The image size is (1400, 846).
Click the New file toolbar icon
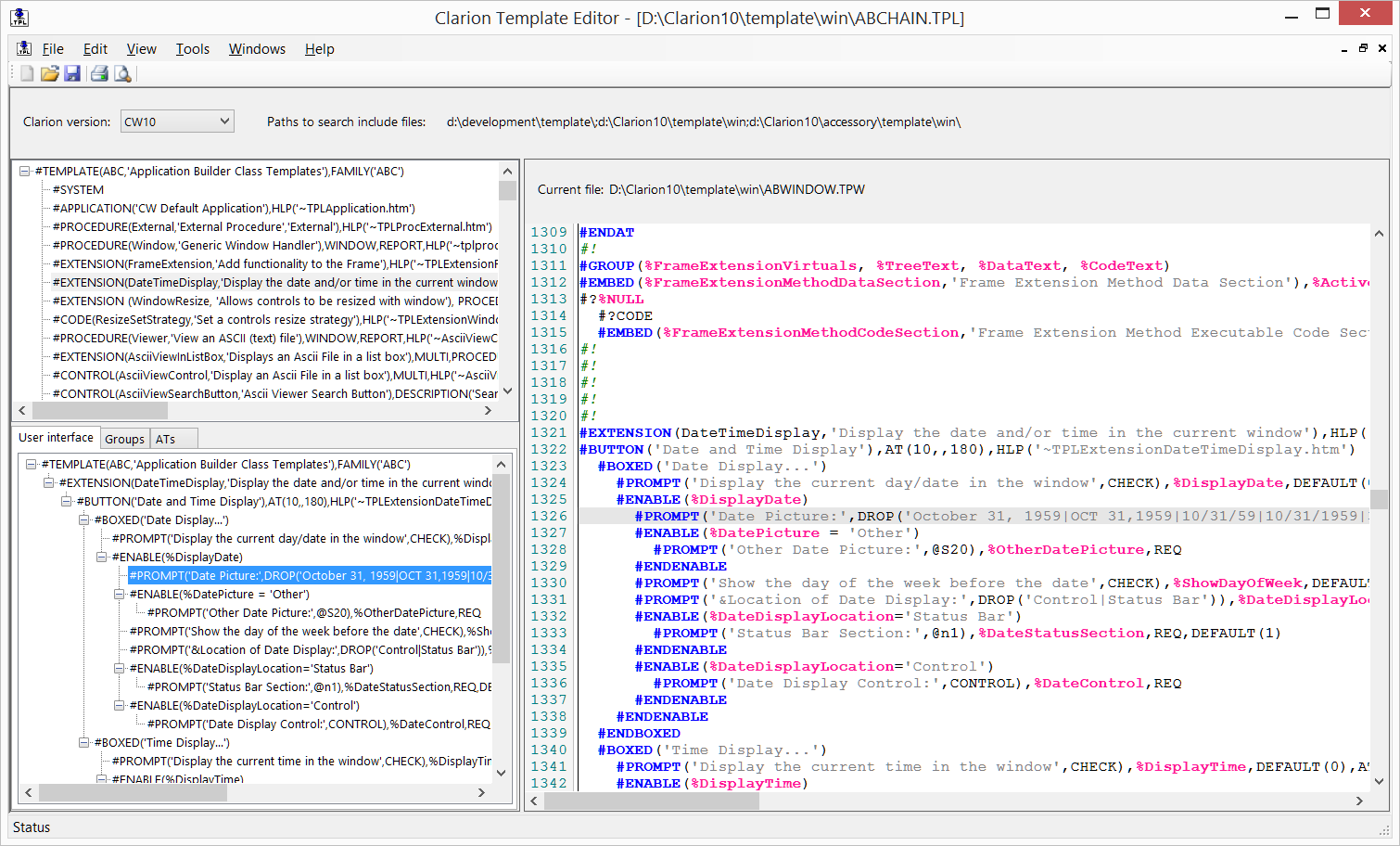click(27, 73)
